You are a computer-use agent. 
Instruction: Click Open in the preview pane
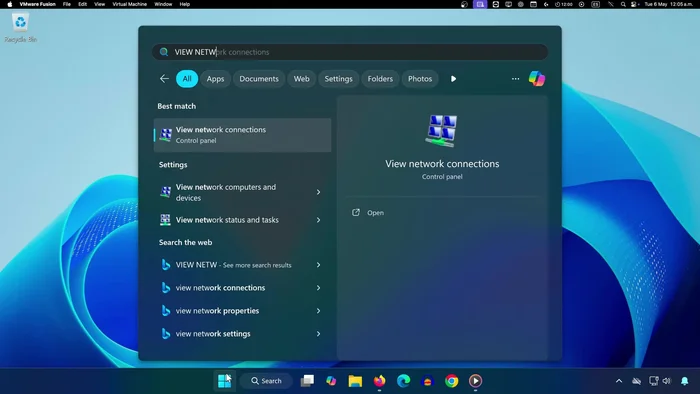(369, 213)
